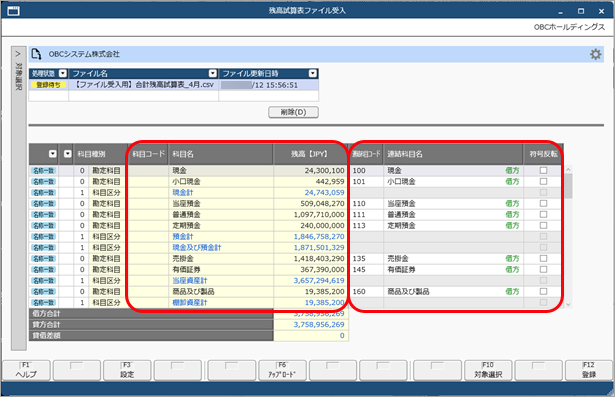Click the window menu icon in title bar
615x397 pixels.
[x=13, y=11]
